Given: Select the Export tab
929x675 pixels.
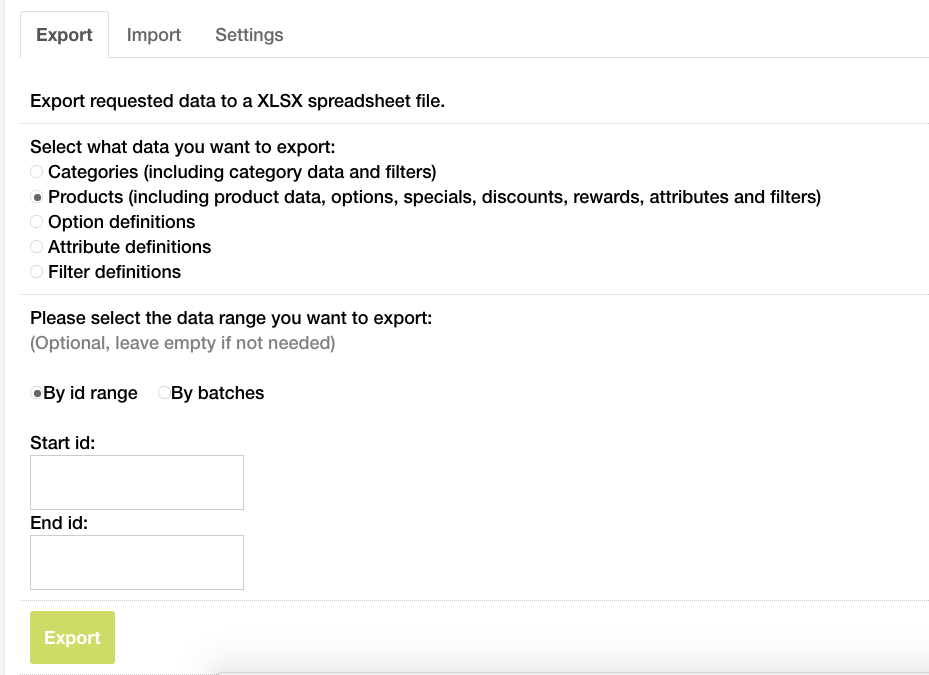Looking at the screenshot, I should (64, 35).
